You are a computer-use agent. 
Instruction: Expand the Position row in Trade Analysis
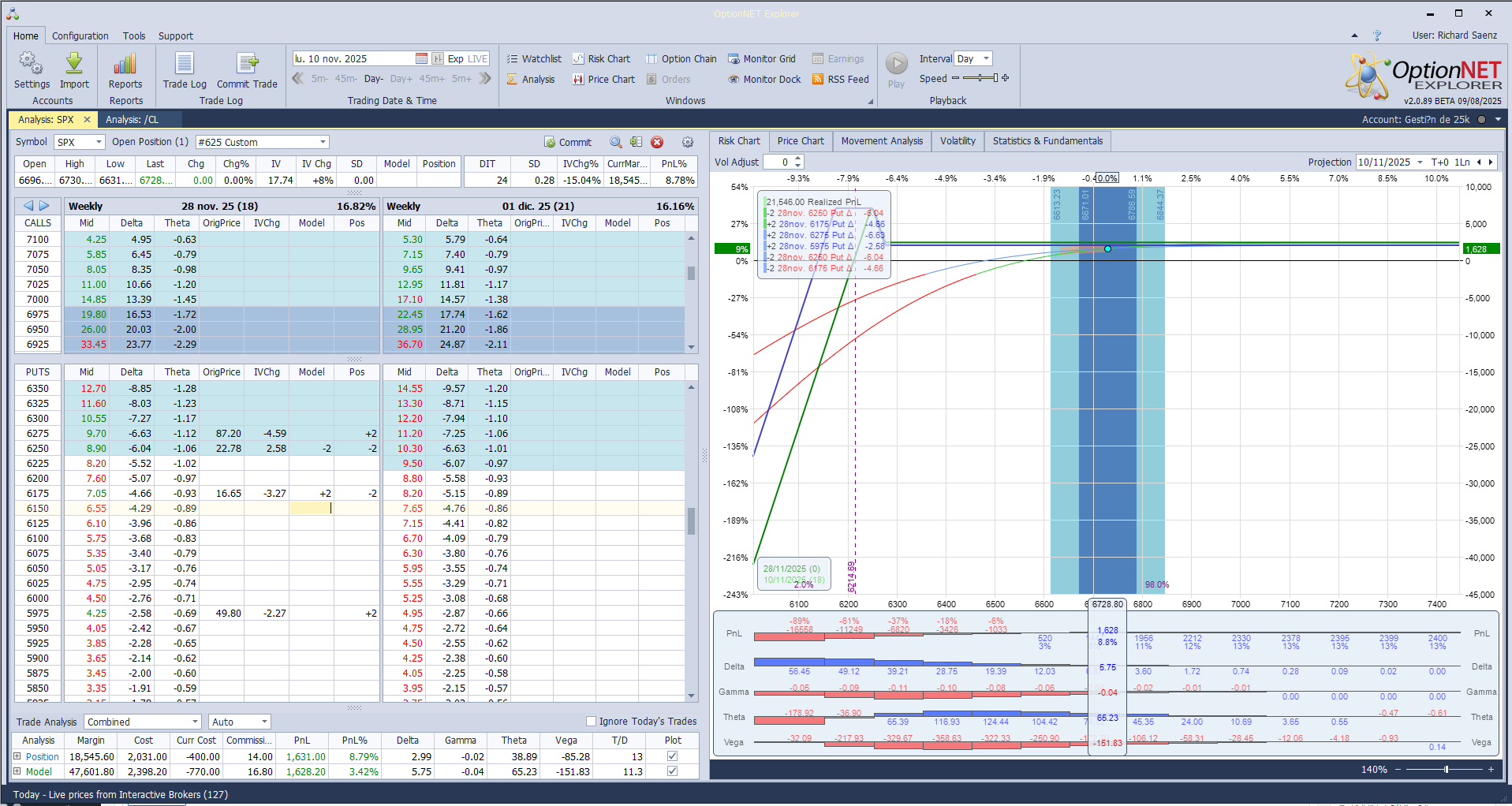[x=17, y=756]
